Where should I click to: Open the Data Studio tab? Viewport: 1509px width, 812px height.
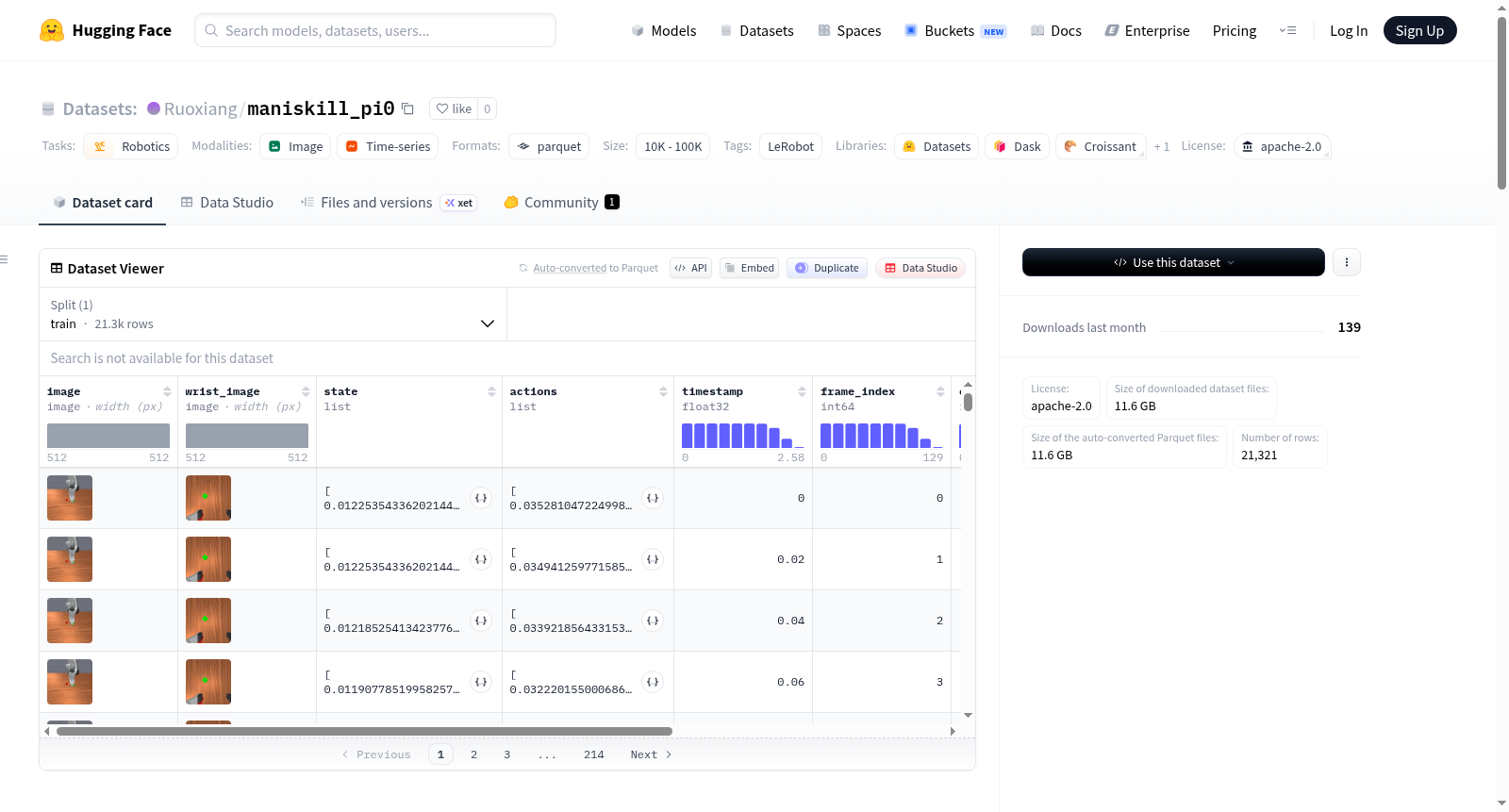tap(227, 202)
